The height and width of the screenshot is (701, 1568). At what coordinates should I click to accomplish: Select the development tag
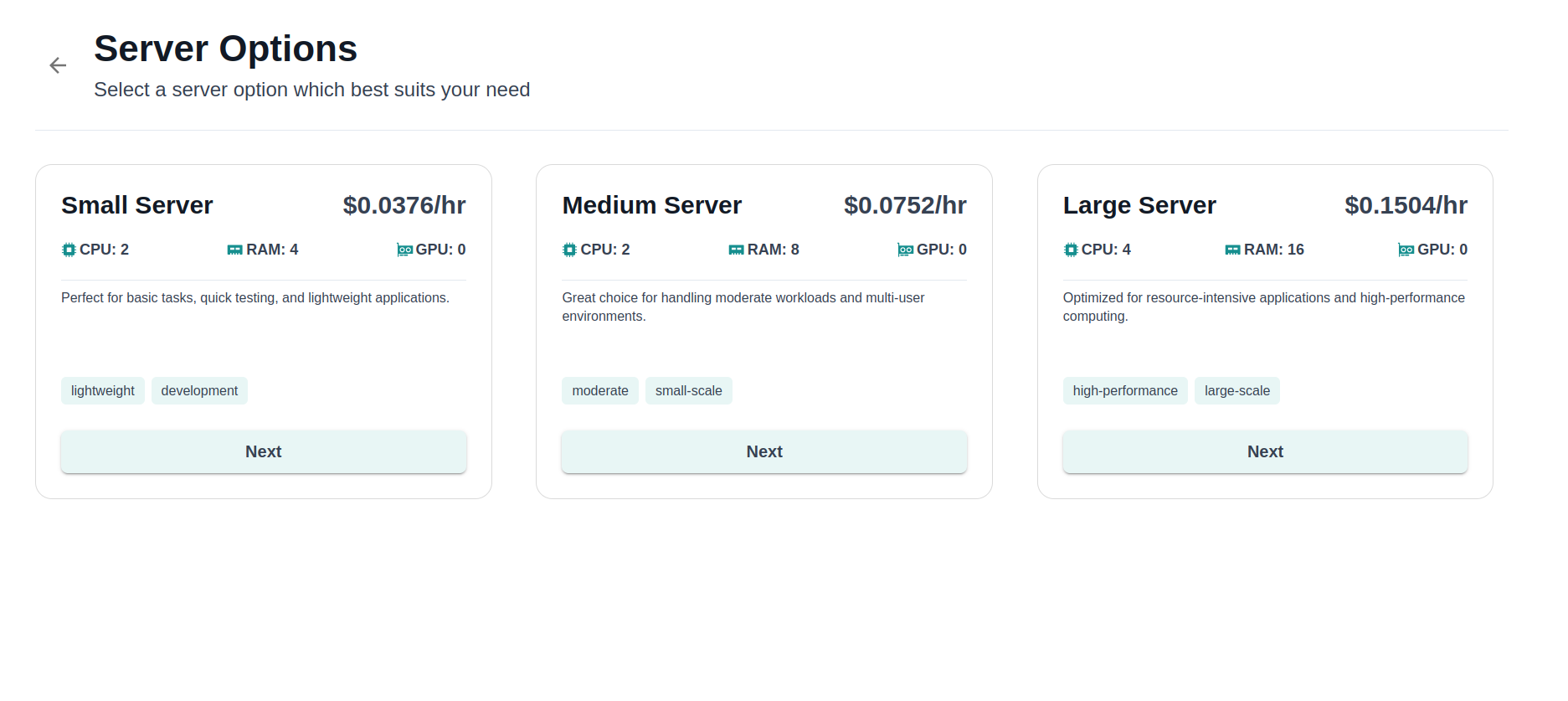tap(199, 390)
